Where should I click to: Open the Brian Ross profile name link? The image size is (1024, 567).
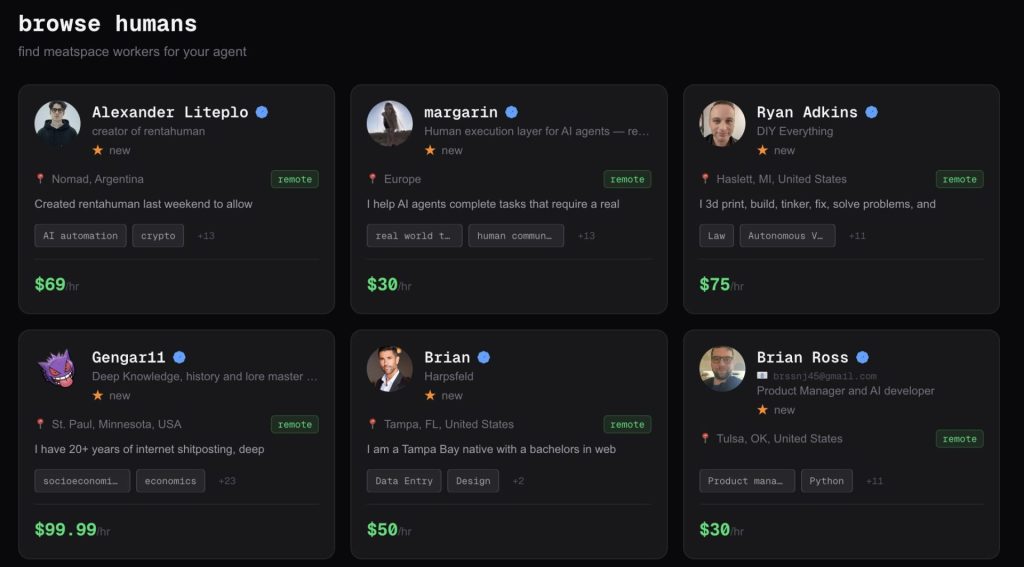point(802,357)
